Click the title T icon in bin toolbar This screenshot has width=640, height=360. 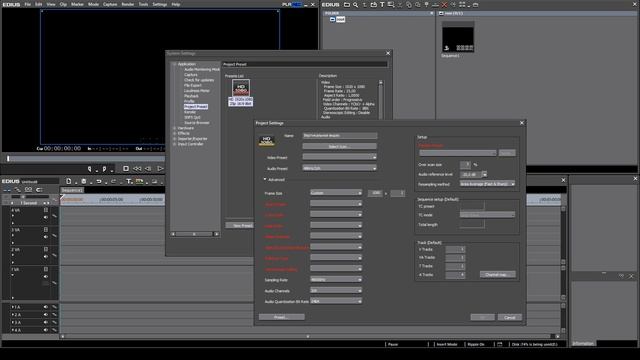(382, 4)
